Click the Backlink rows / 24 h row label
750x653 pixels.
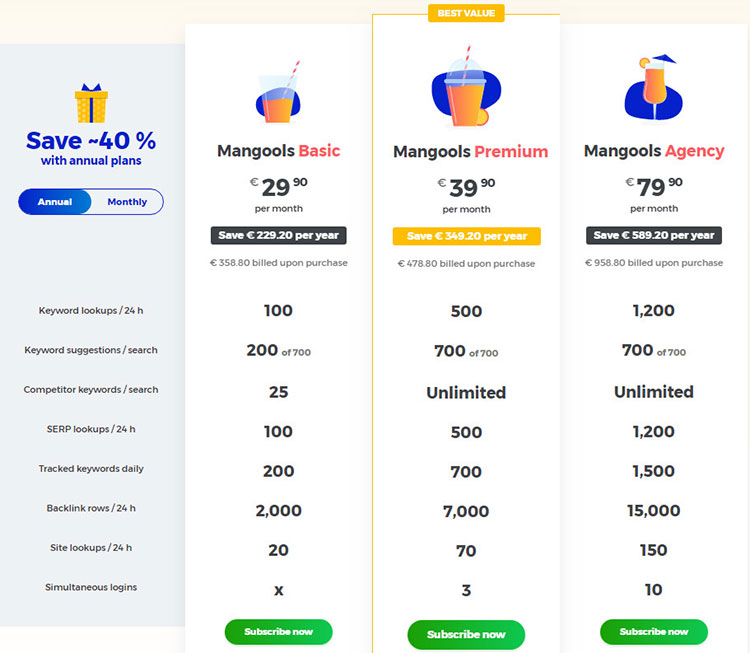[91, 508]
